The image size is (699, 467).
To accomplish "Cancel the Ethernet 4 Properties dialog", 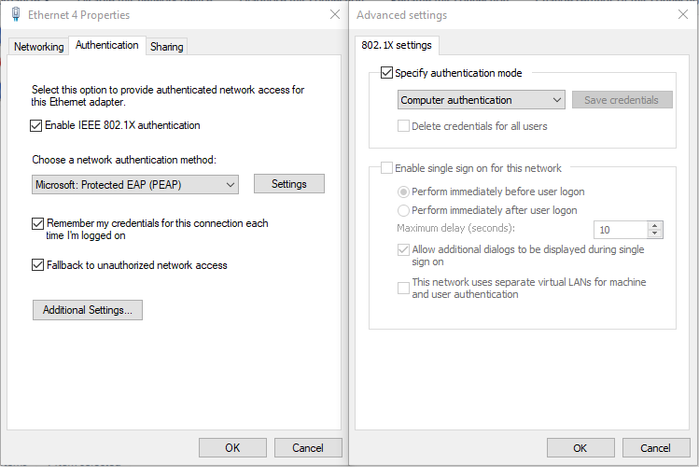I will (308, 448).
